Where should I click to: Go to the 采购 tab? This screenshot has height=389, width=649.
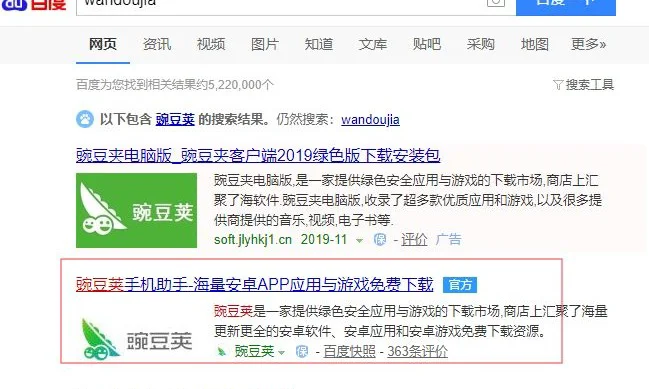(x=481, y=44)
